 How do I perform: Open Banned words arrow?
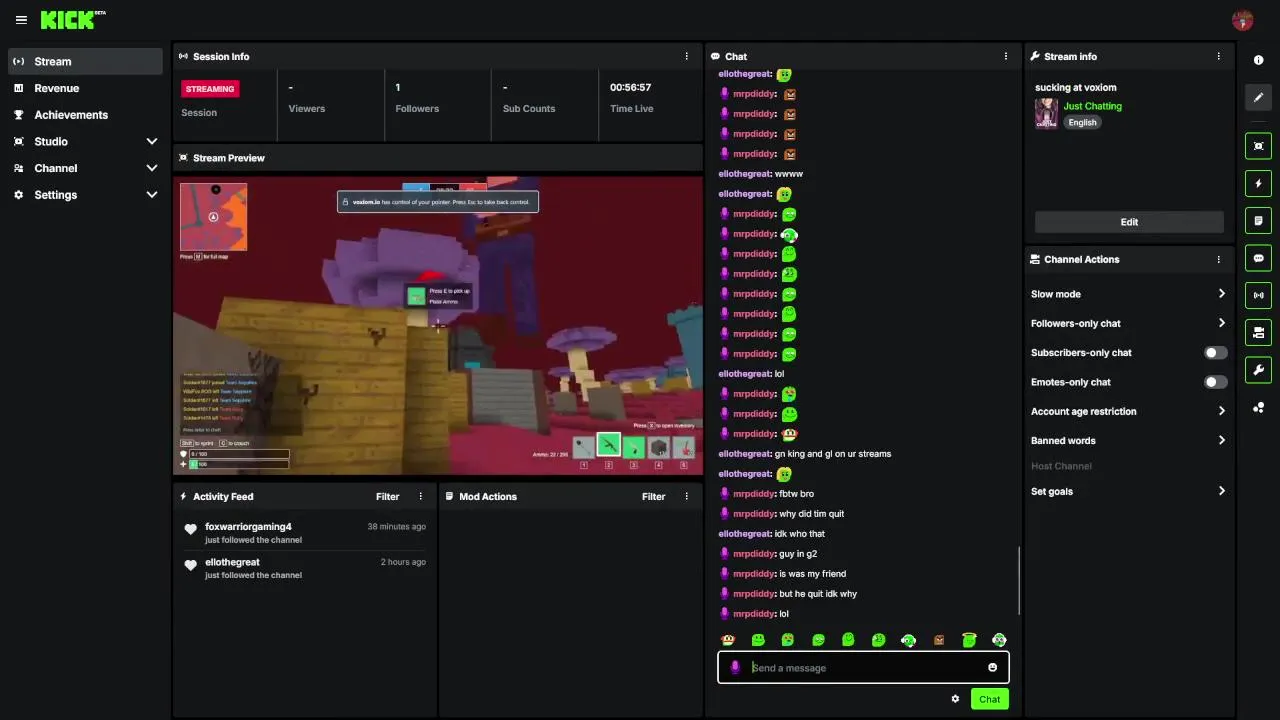(1221, 440)
